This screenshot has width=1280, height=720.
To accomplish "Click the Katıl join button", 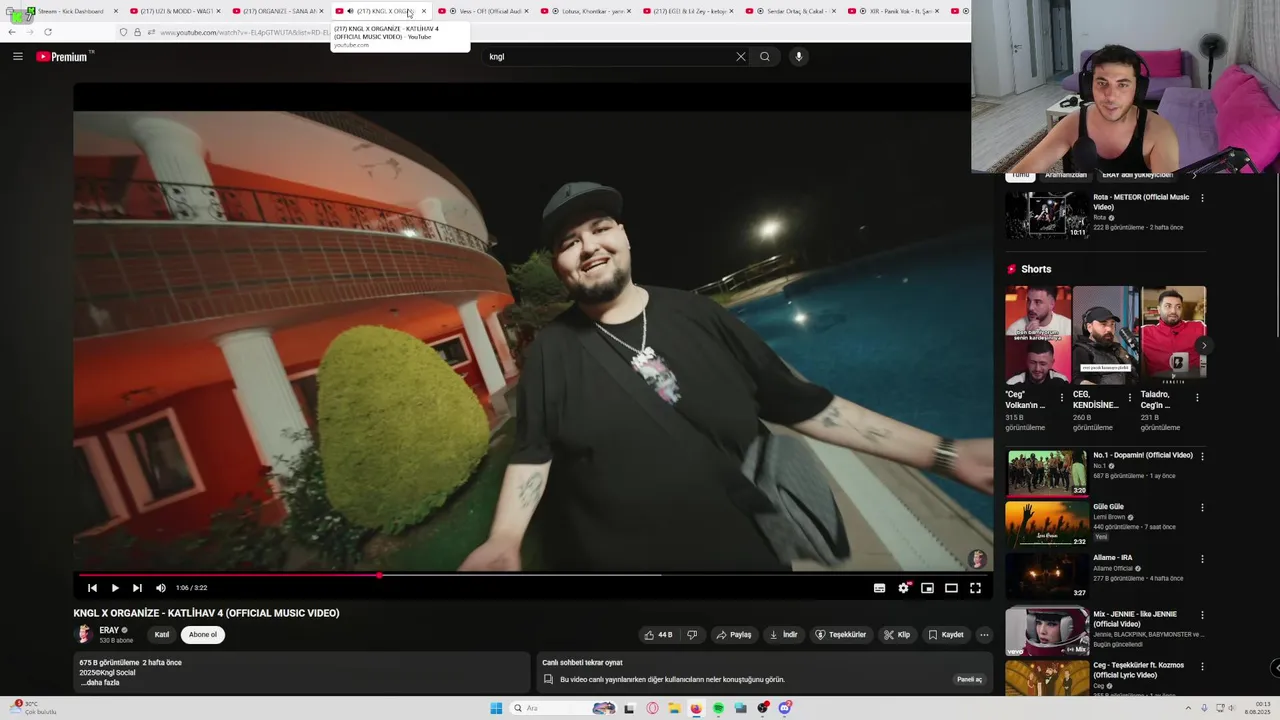I will 162,634.
